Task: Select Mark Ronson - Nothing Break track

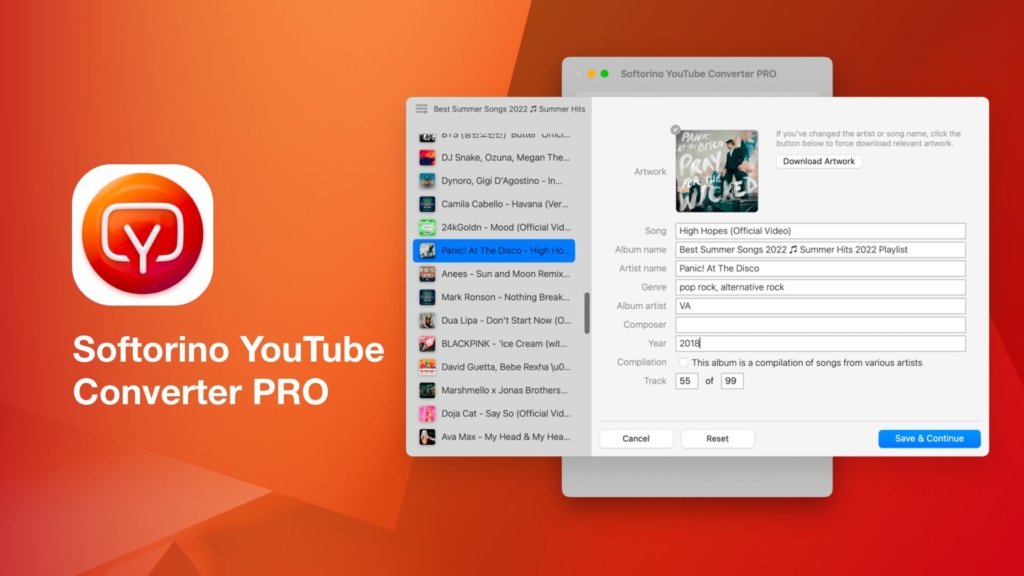Action: pyautogui.click(x=494, y=297)
